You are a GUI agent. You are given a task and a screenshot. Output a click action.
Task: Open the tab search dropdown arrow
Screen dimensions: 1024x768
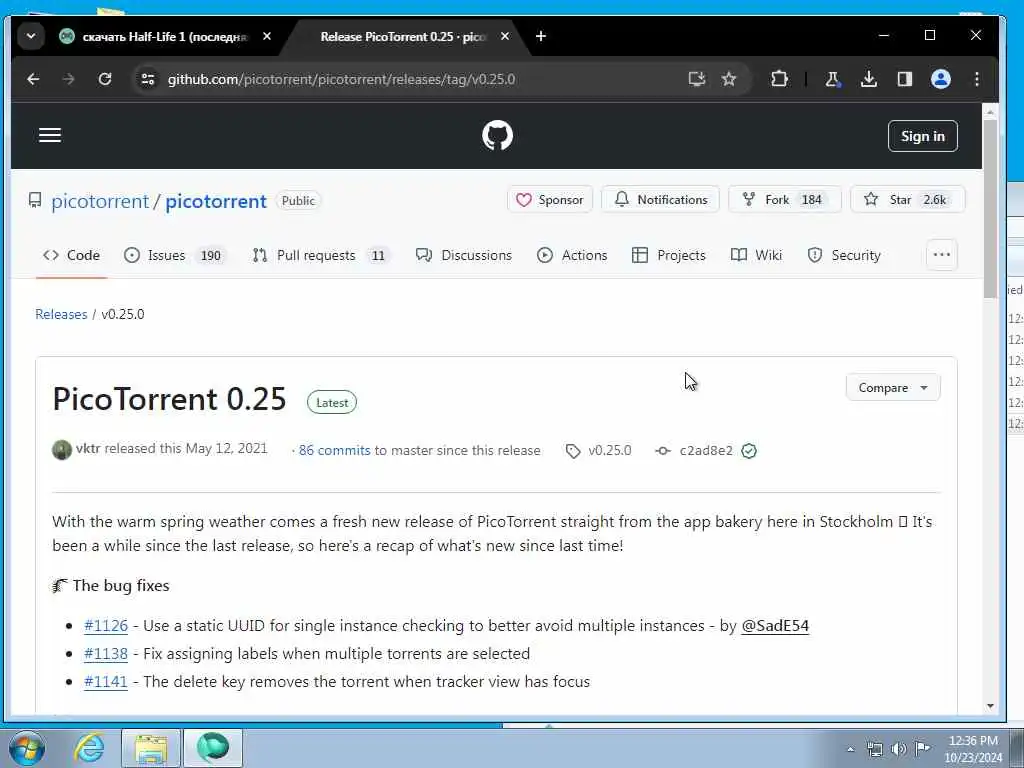tap(31, 37)
